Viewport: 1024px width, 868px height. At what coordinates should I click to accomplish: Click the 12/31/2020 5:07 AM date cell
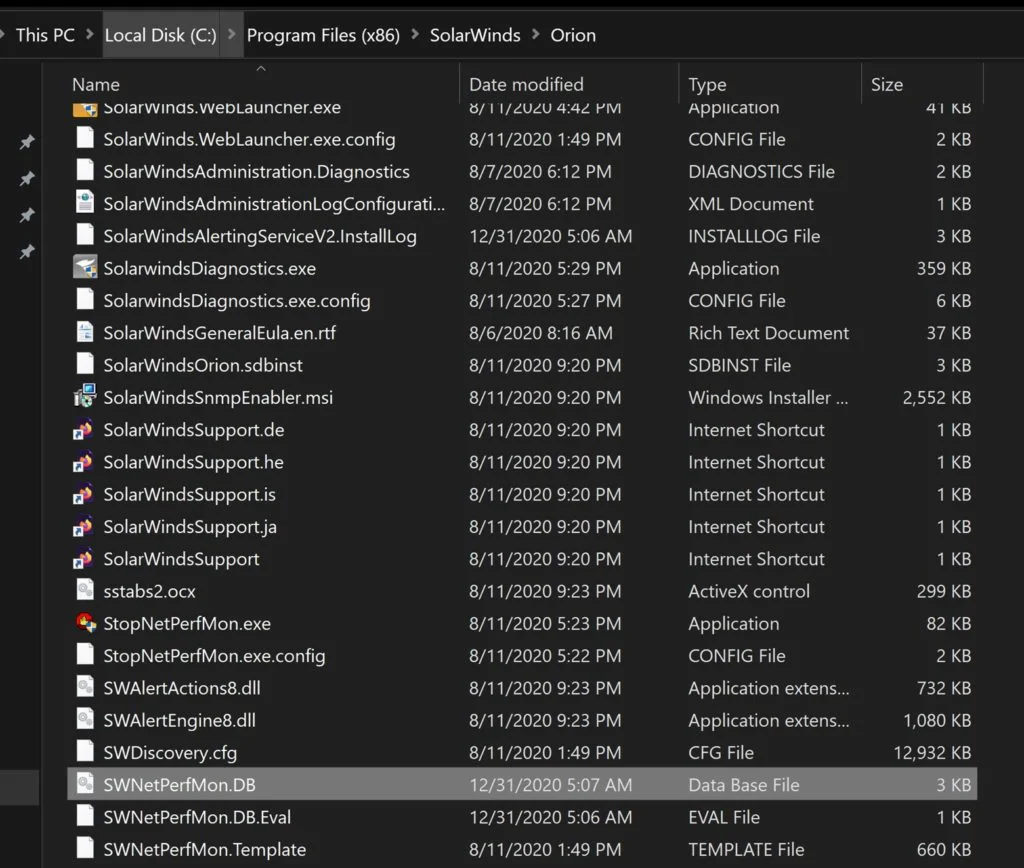pyautogui.click(x=551, y=785)
